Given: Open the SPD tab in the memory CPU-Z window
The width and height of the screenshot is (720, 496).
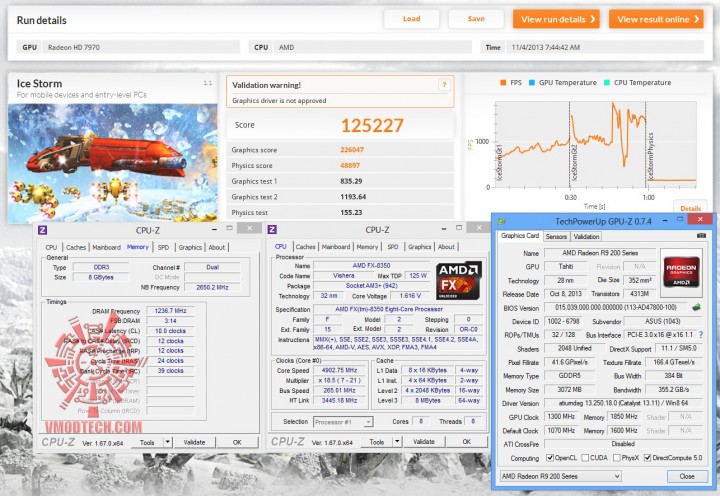Looking at the screenshot, I should point(163,247).
